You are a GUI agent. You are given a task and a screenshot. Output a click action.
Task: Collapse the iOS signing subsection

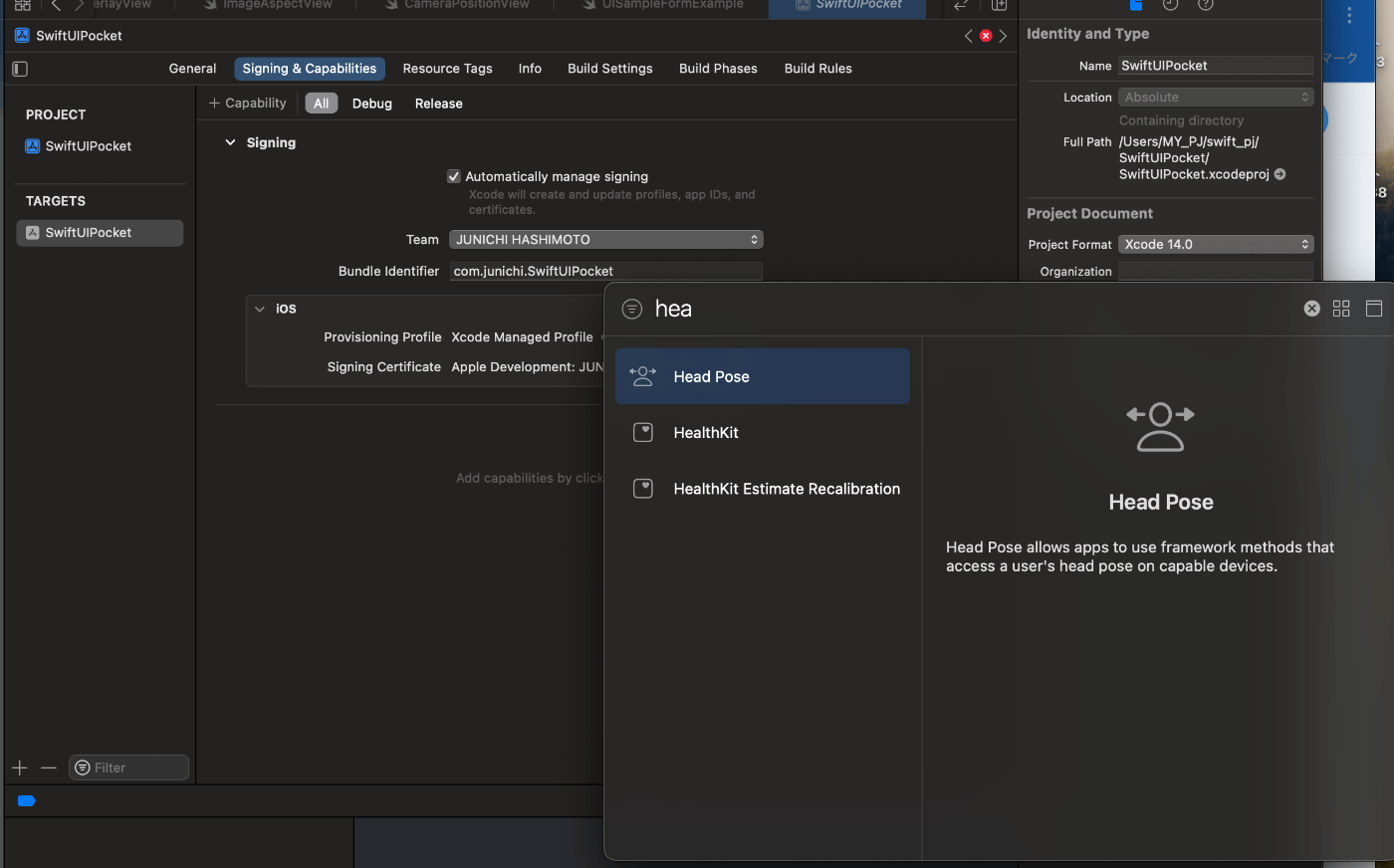(260, 309)
